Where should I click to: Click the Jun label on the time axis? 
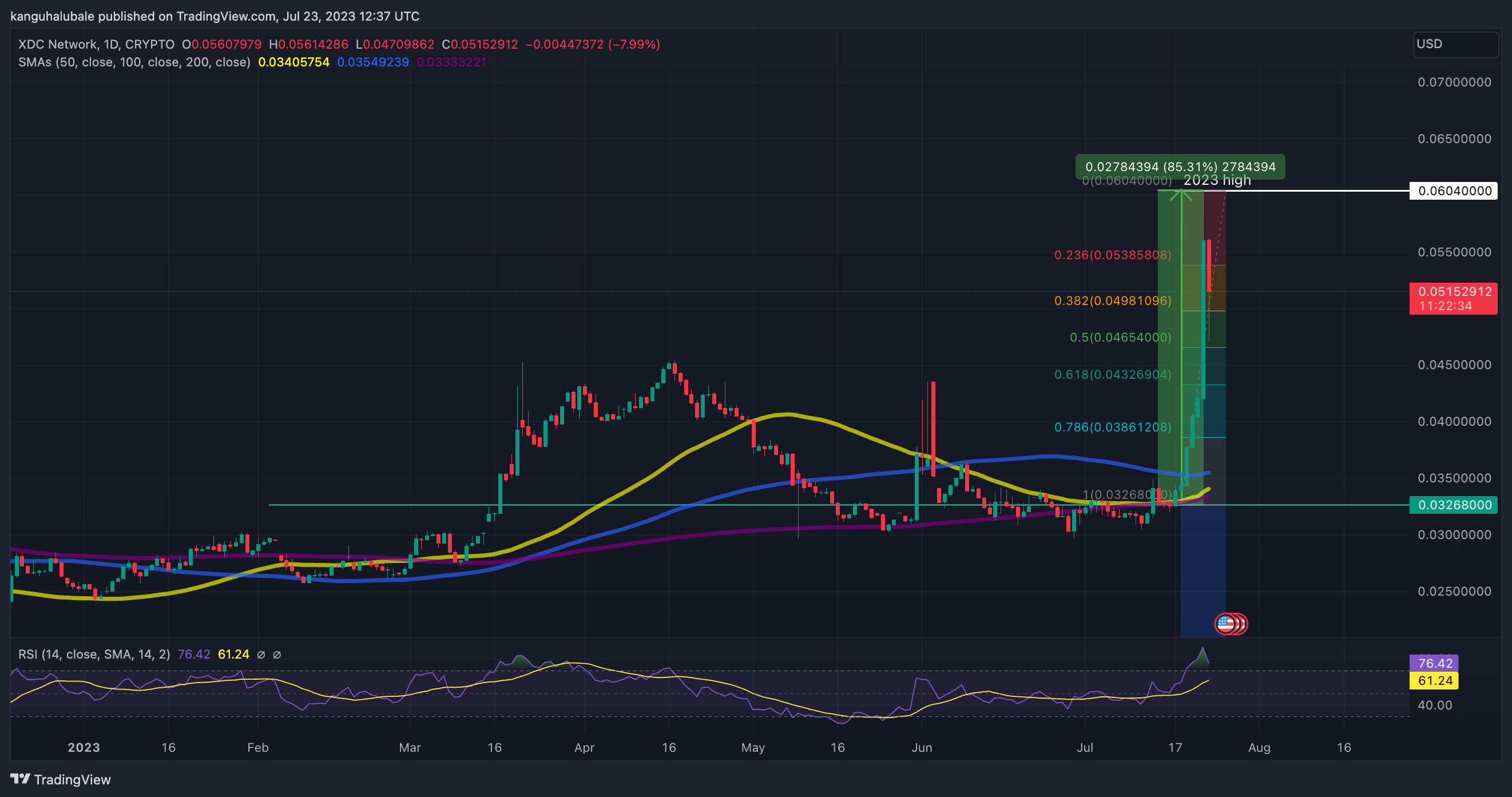922,748
